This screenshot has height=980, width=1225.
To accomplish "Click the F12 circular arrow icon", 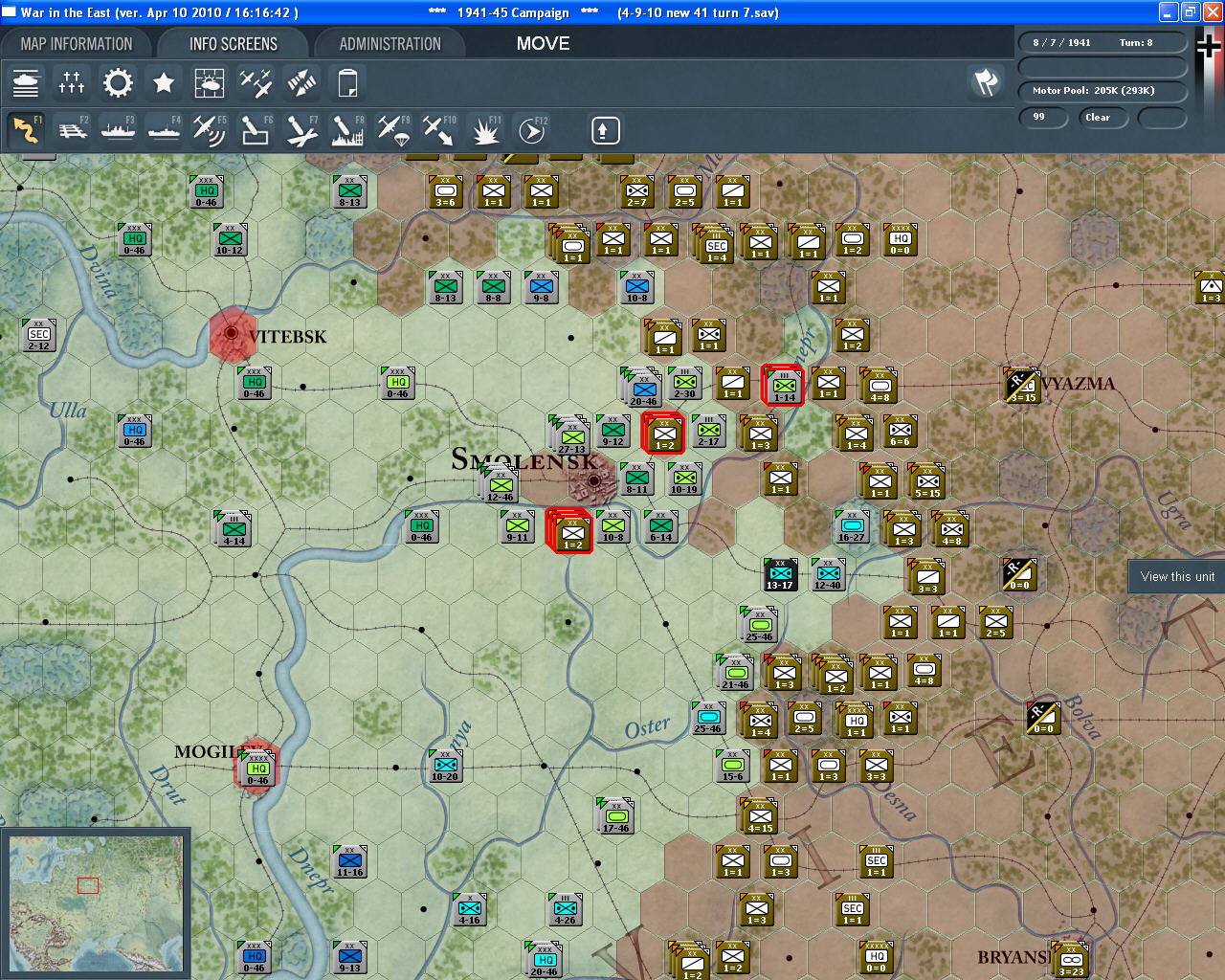I will click(x=531, y=130).
